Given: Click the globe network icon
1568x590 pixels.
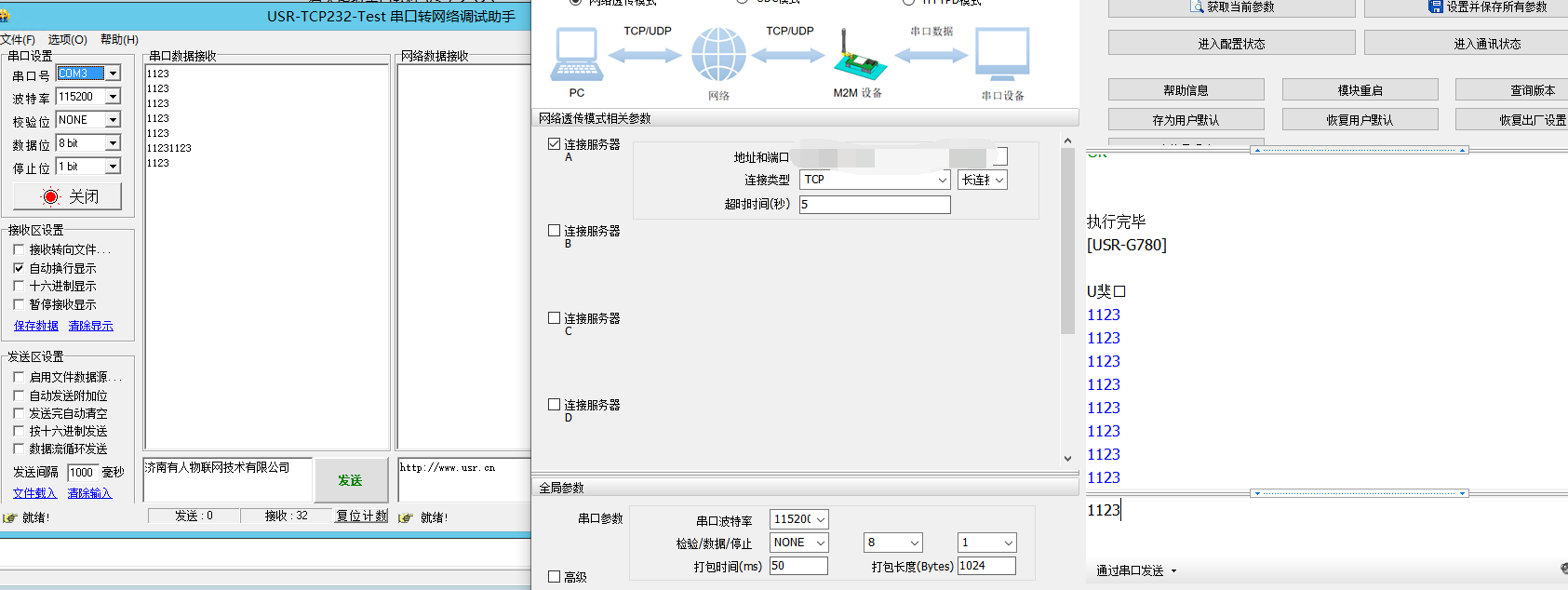Looking at the screenshot, I should (x=718, y=55).
